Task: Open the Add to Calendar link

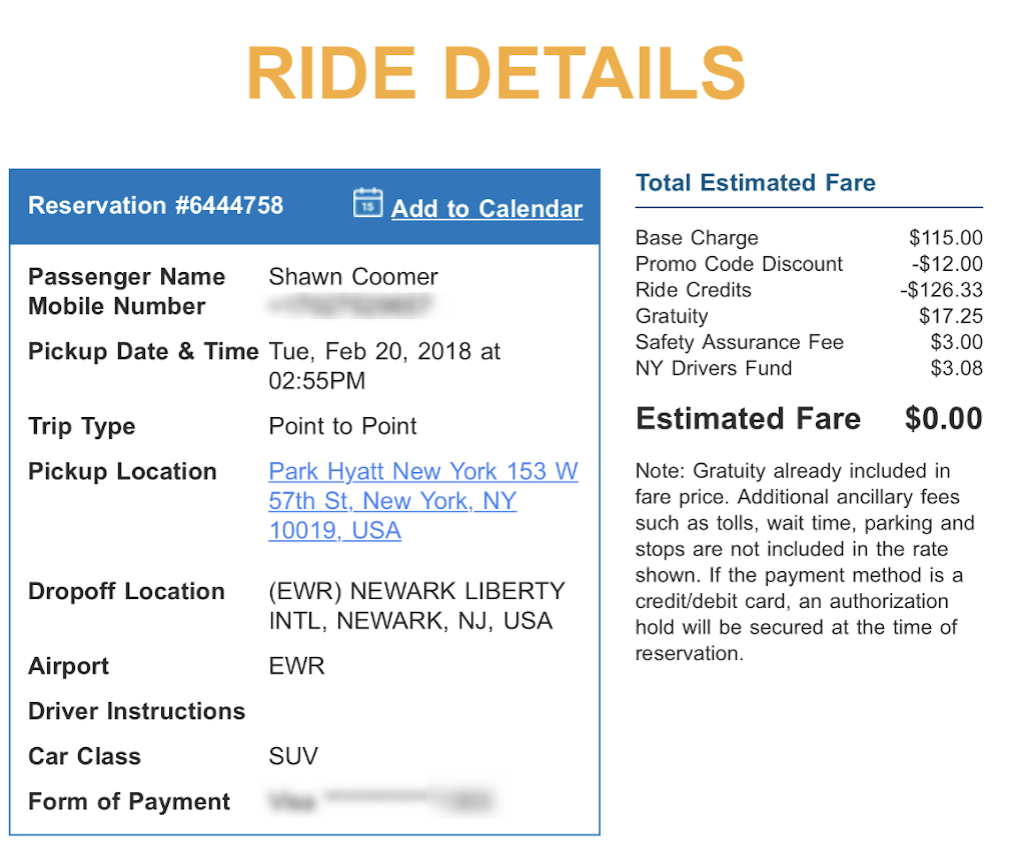Action: pyautogui.click(x=487, y=209)
